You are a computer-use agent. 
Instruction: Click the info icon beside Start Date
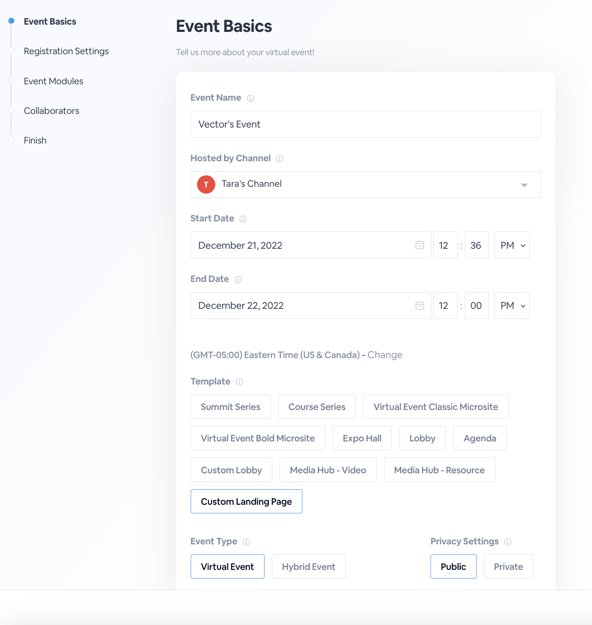(243, 219)
